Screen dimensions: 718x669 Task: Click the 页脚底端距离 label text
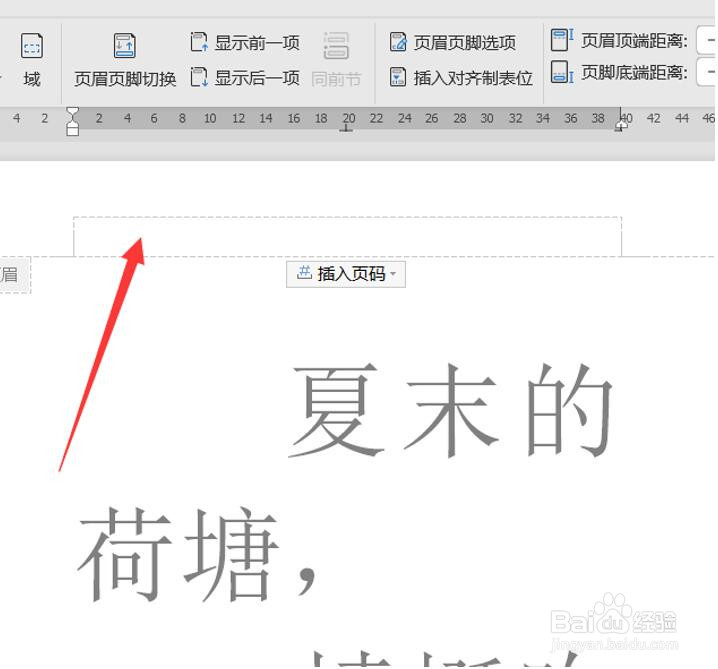[x=635, y=72]
